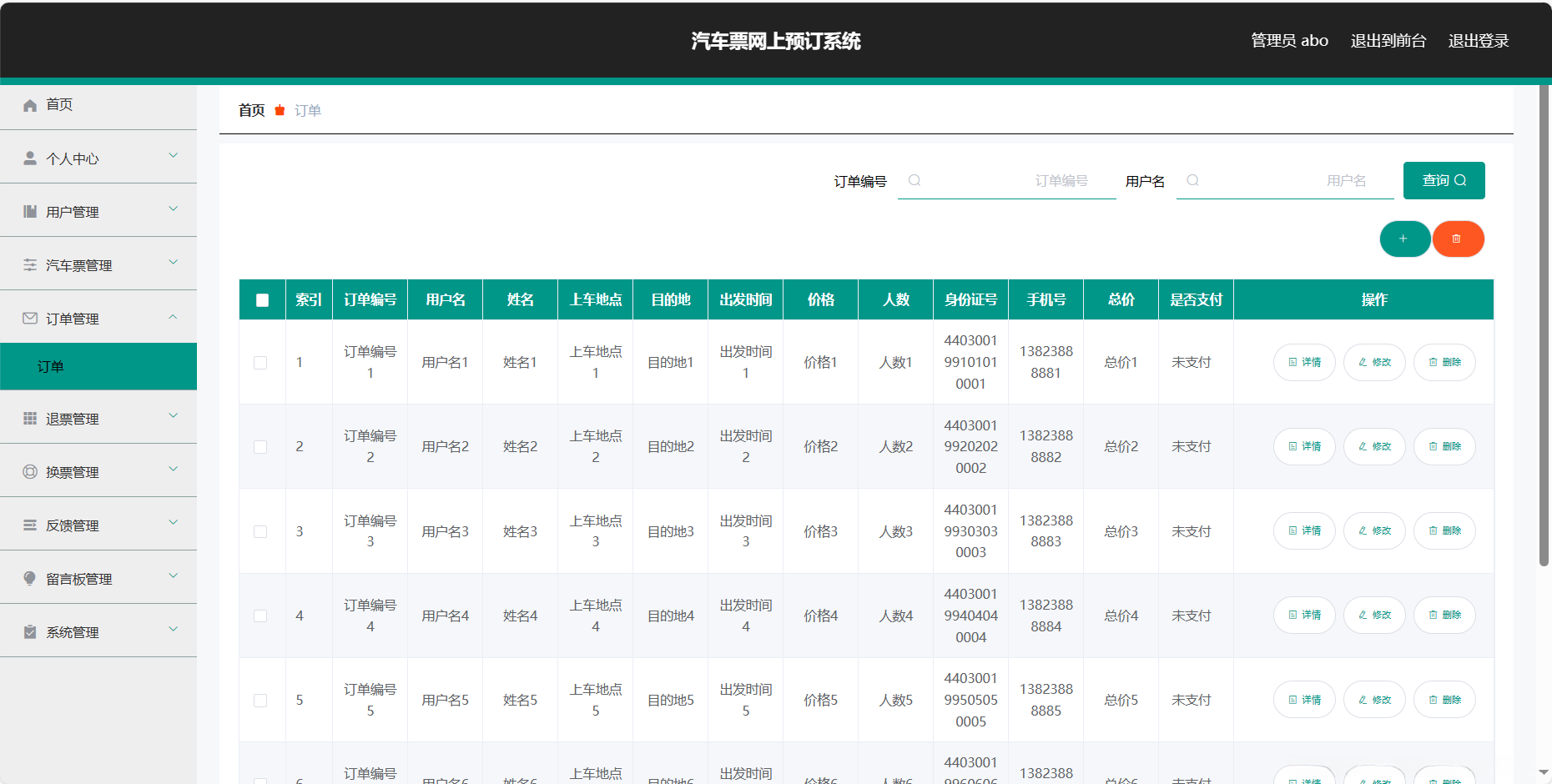Open the 汽车票管理 sidebar menu
The image size is (1552, 784).
click(x=98, y=265)
